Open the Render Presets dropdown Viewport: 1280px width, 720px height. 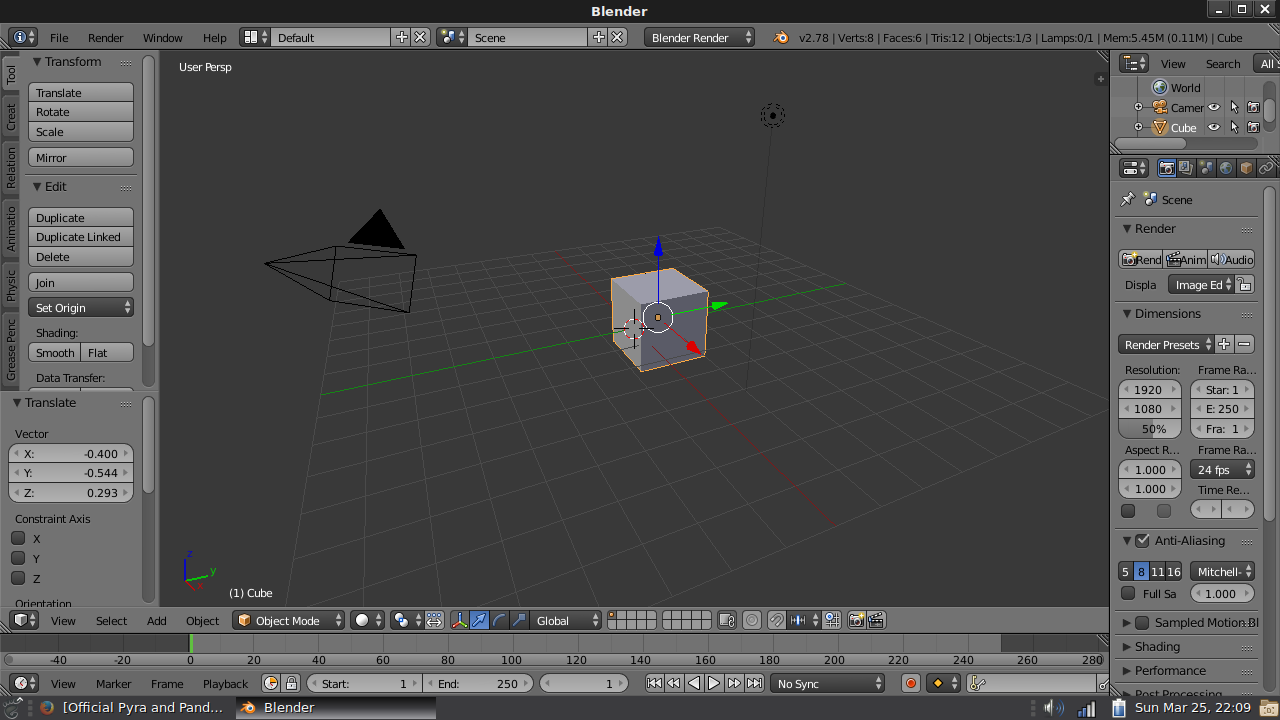pyautogui.click(x=1166, y=344)
